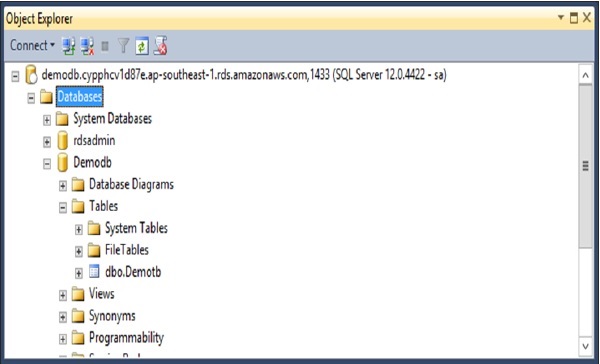Expand the System Databases folder
Image resolution: width=600 pixels, height=364 pixels.
pos(47,120)
